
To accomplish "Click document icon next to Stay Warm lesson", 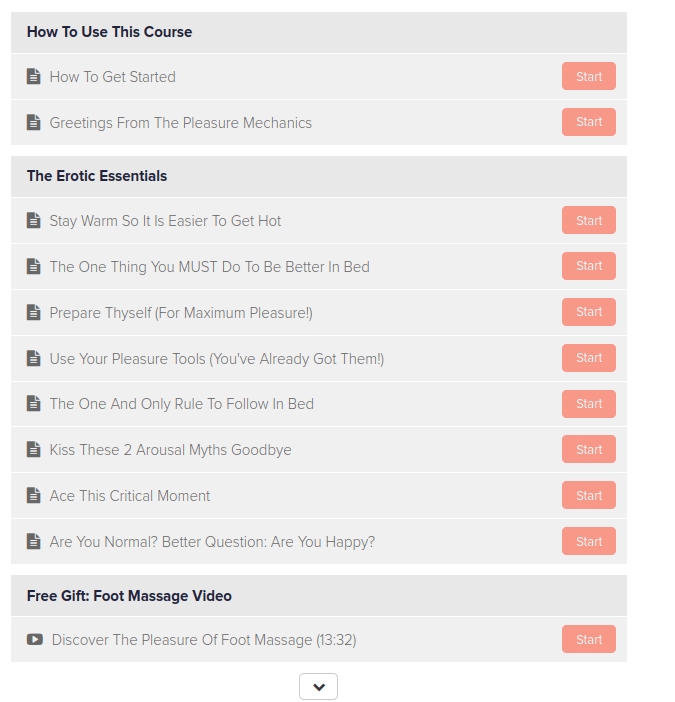I will (34, 221).
